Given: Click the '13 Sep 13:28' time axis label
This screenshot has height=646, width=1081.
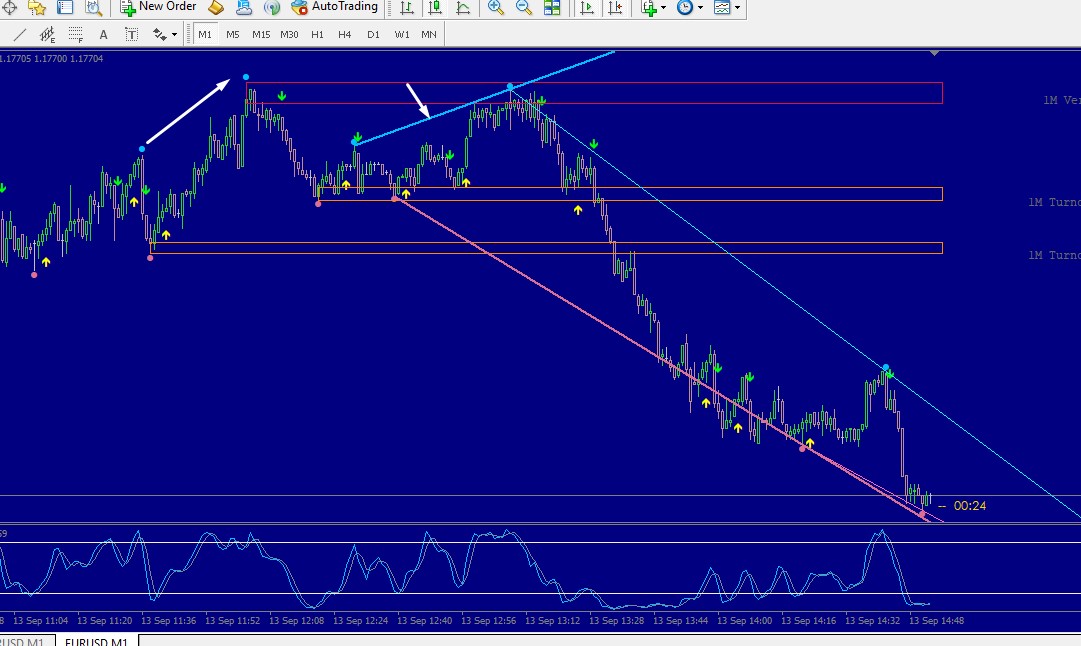Looking at the screenshot, I should coord(616,620).
